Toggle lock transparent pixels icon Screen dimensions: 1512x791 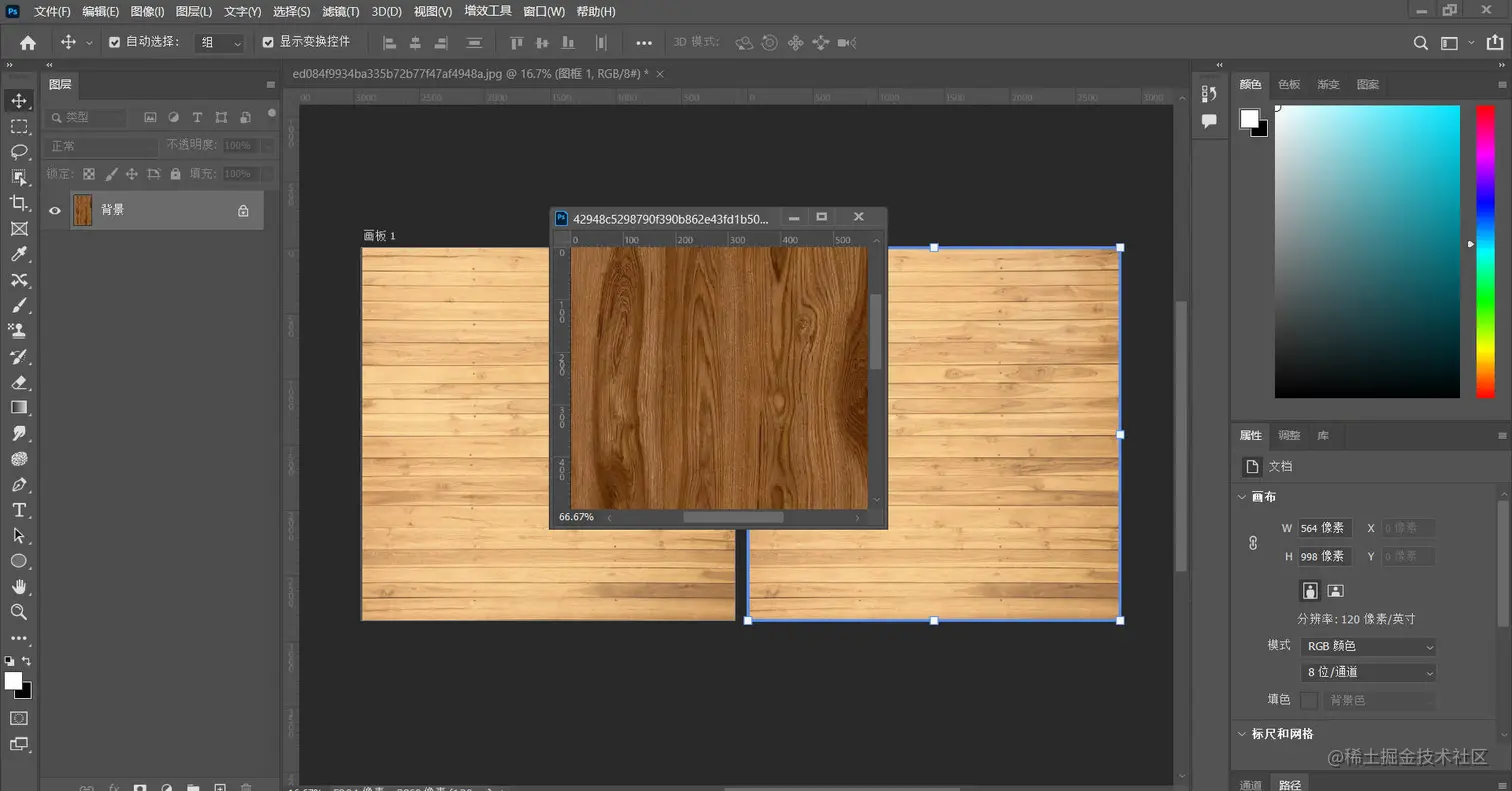pyautogui.click(x=89, y=174)
